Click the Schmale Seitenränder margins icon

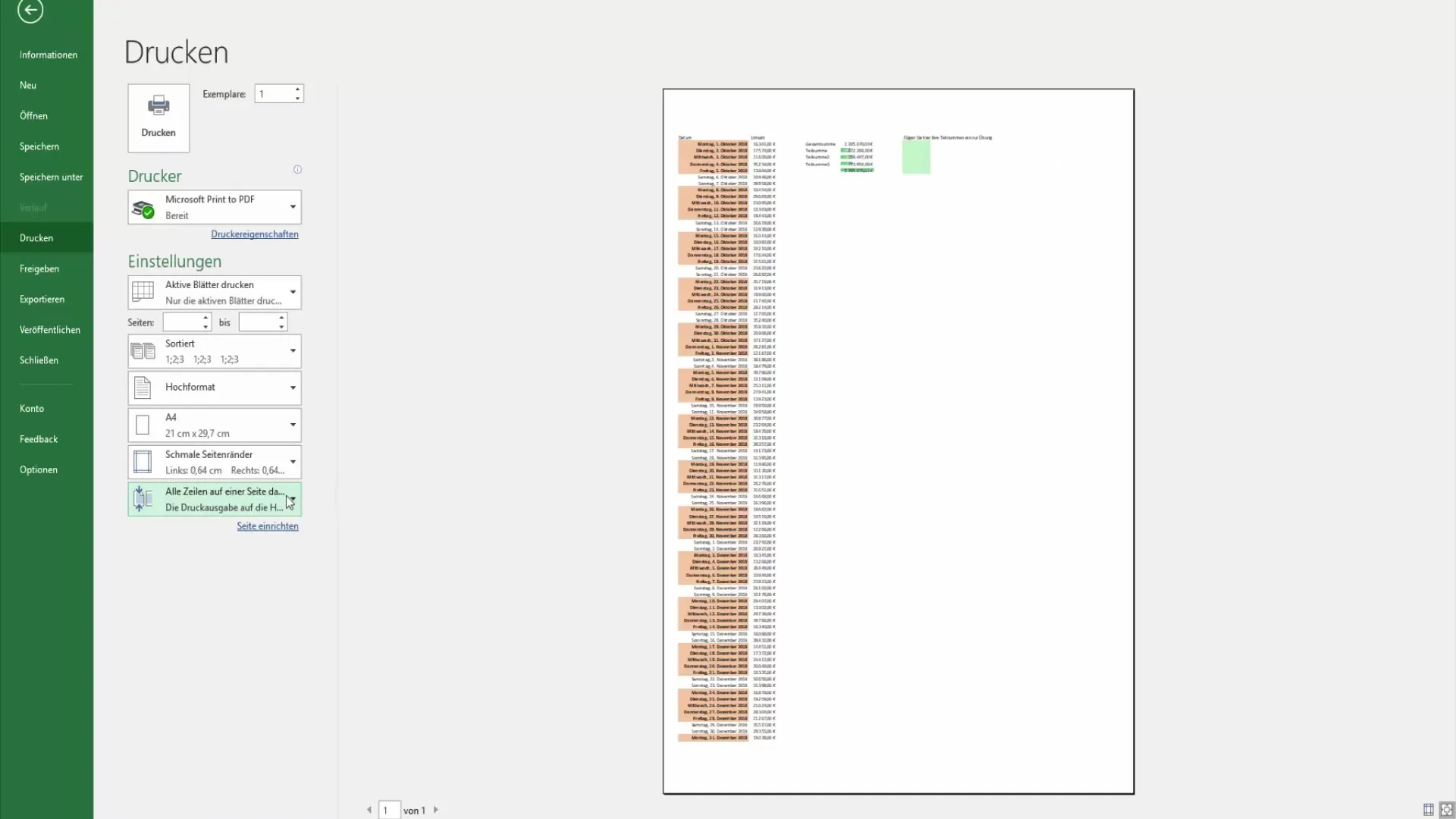(x=142, y=461)
